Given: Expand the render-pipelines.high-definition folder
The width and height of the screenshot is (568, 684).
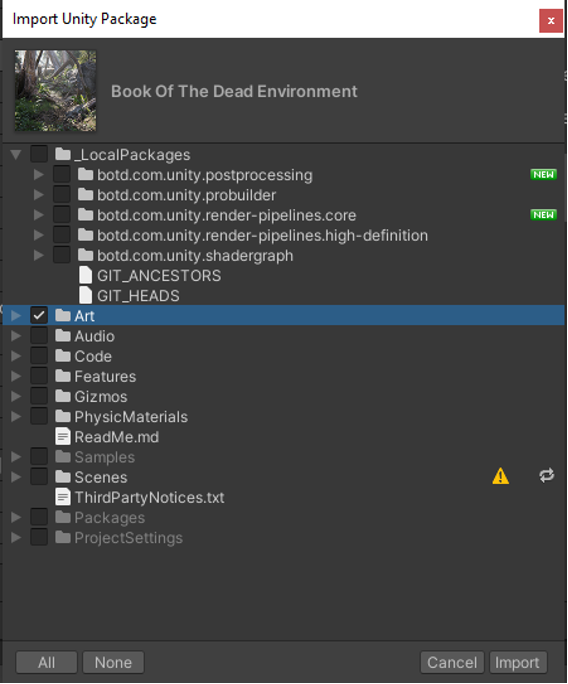Looking at the screenshot, I should tap(39, 235).
